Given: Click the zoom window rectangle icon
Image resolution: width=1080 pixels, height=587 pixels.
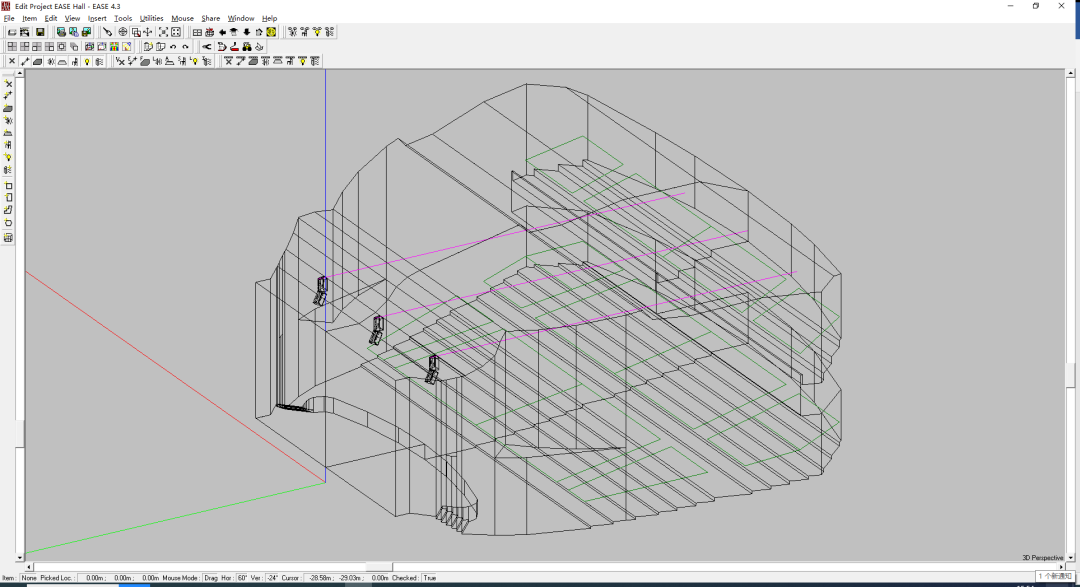Looking at the screenshot, I should 136,32.
